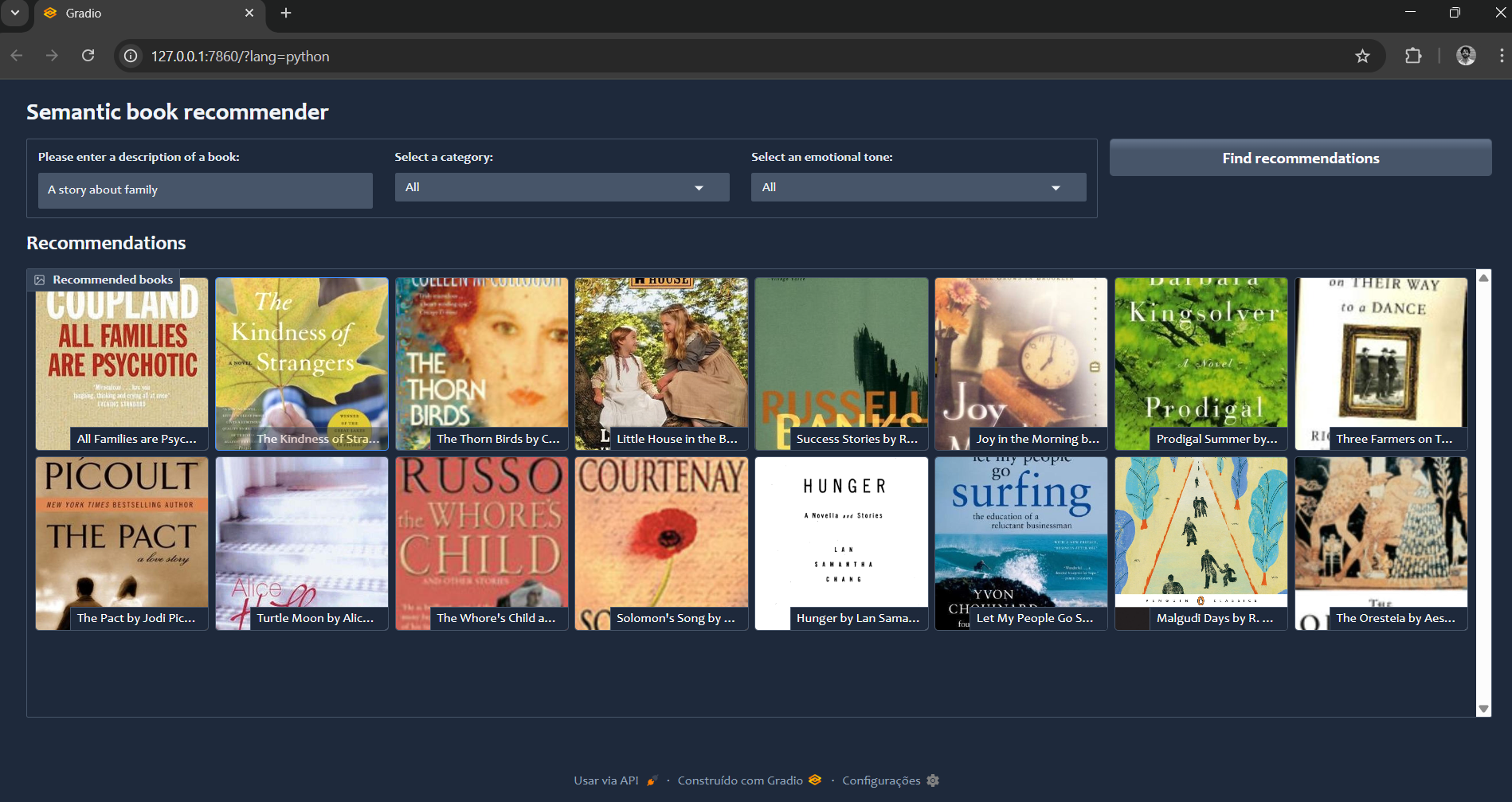Screen dimensions: 1512x802
Task: Open All Families are Psychotic cover
Action: [122, 364]
